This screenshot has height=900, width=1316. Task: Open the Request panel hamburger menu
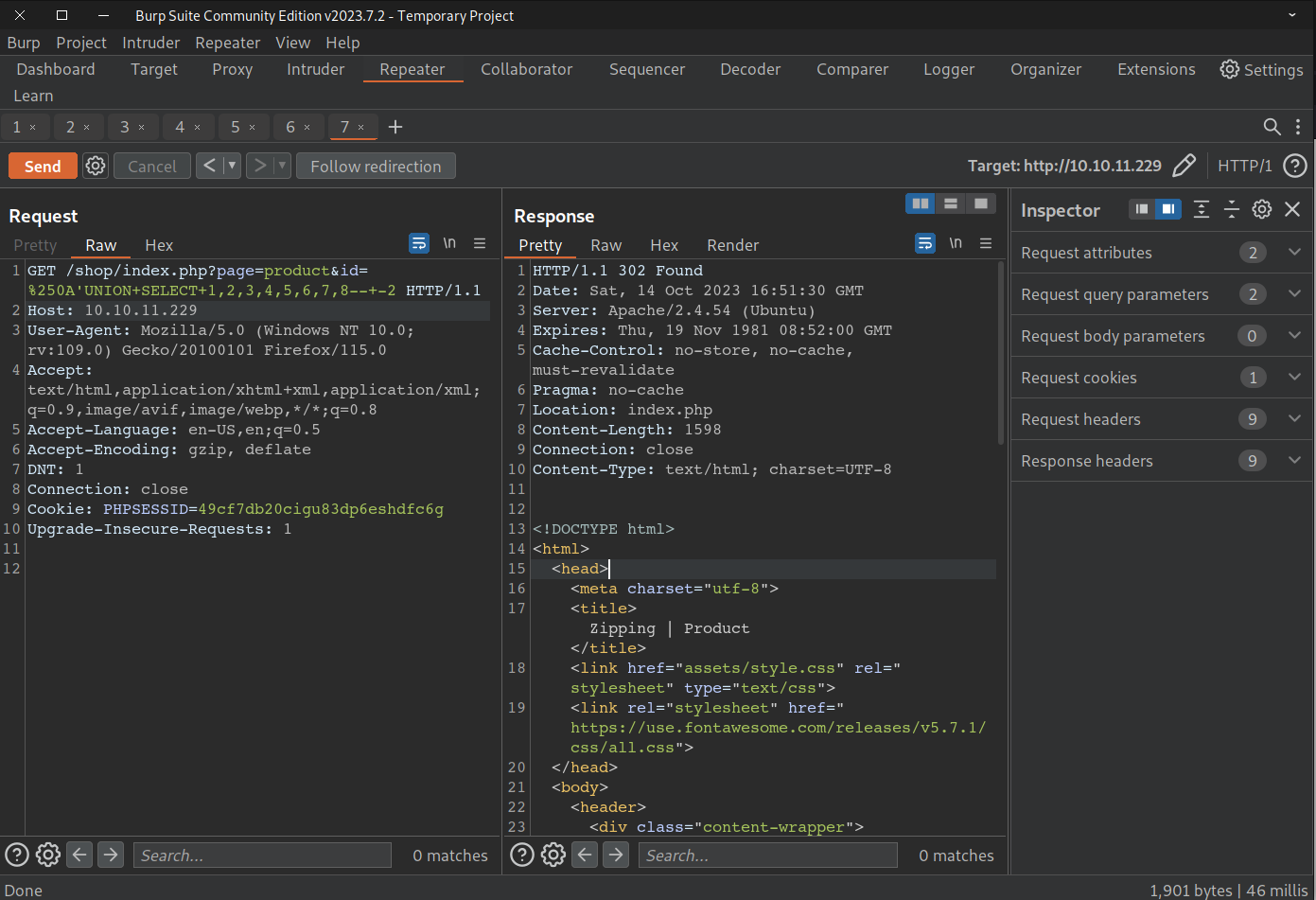(480, 243)
